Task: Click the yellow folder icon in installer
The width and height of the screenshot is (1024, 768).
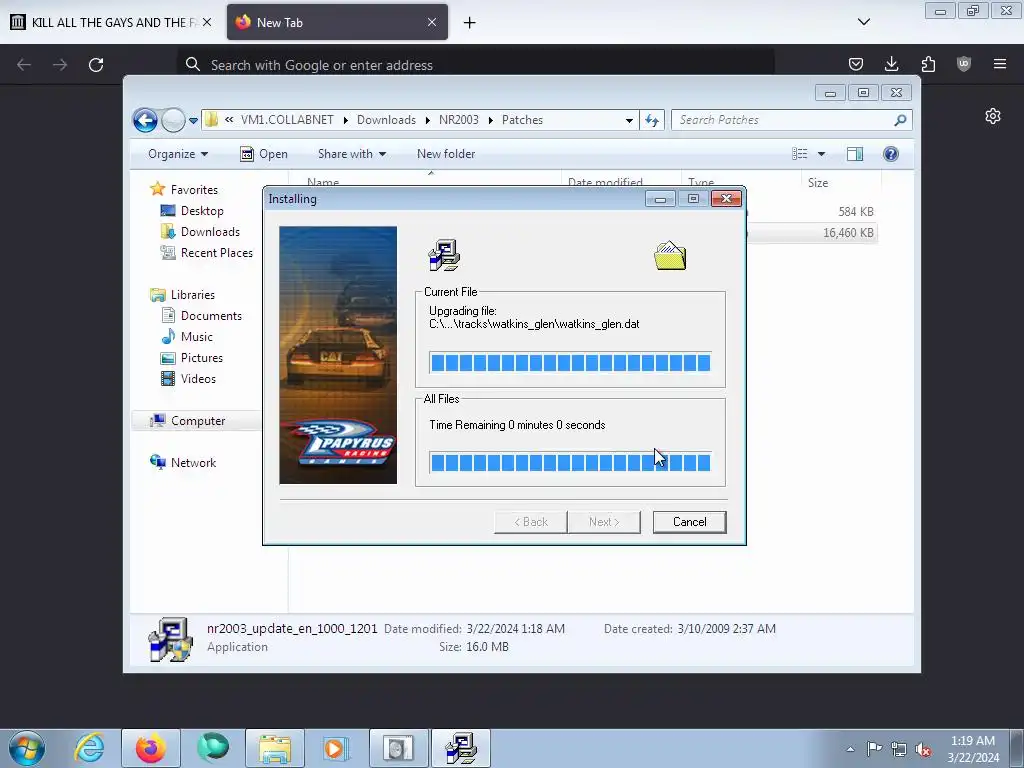Action: click(x=670, y=255)
